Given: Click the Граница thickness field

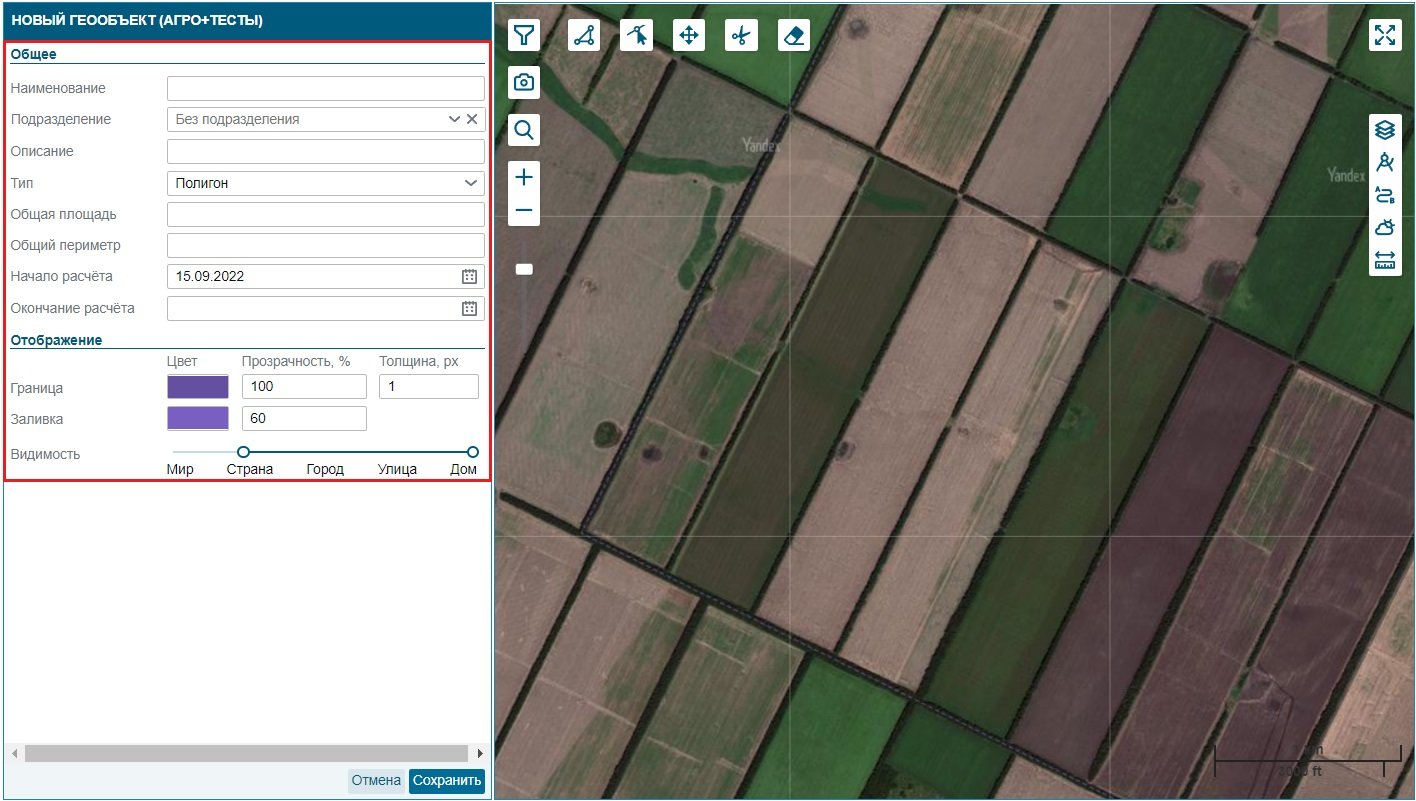Looking at the screenshot, I should 429,387.
